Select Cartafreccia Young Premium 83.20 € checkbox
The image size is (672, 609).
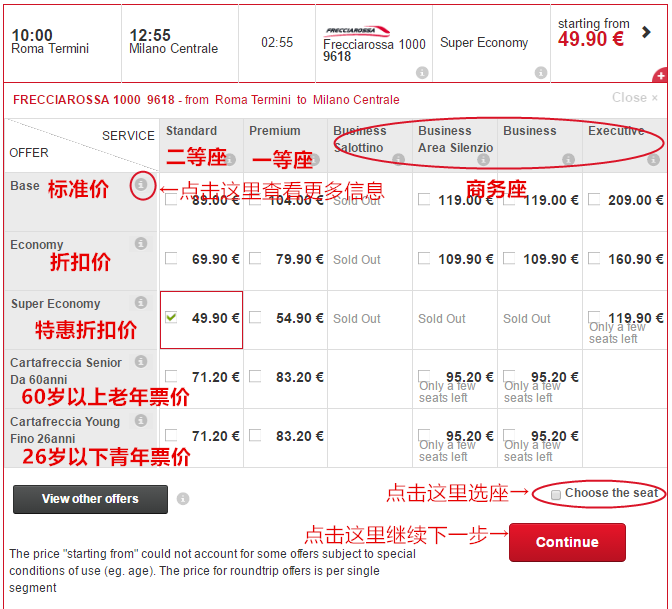pos(255,436)
